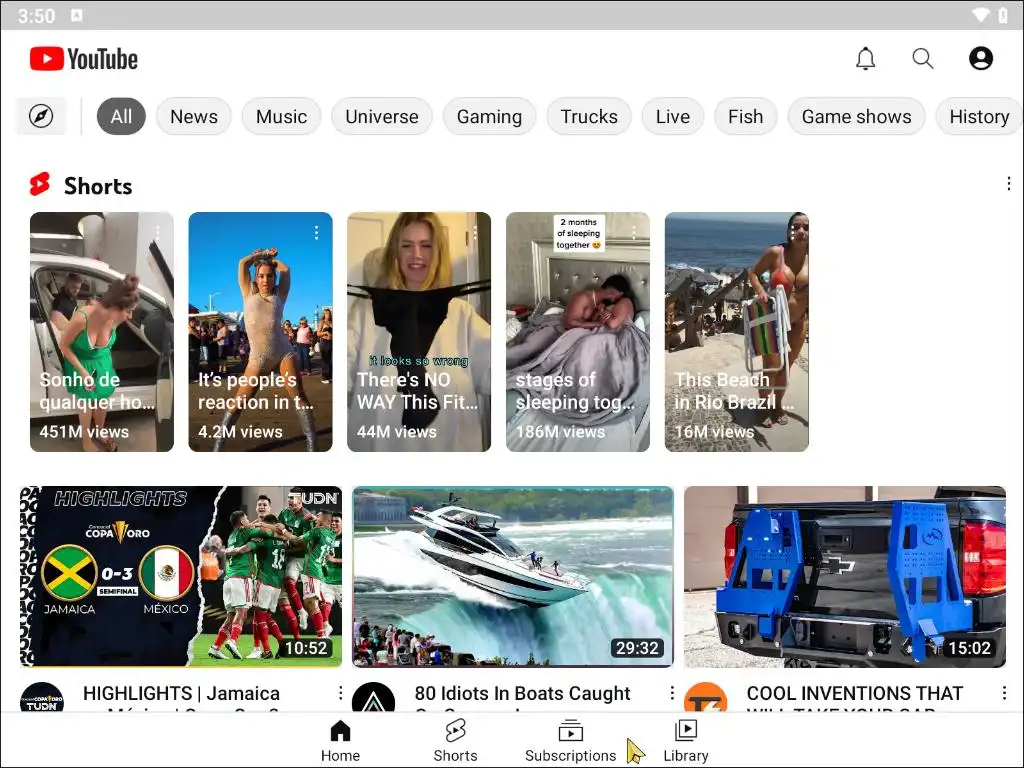Image resolution: width=1024 pixels, height=768 pixels.
Task: Open 'HIGHLIGHTS | Jamaica' video title
Action: point(182,694)
